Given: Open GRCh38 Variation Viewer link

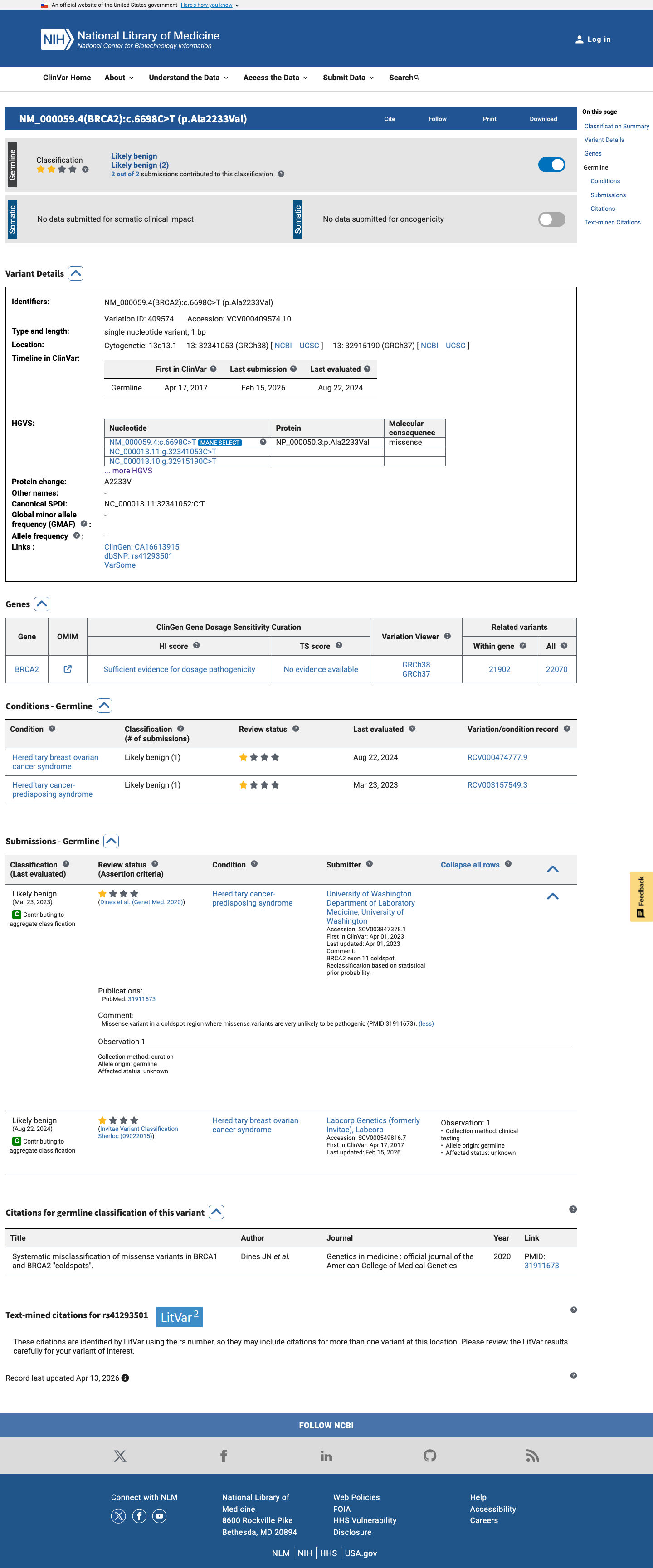Looking at the screenshot, I should coord(416,665).
